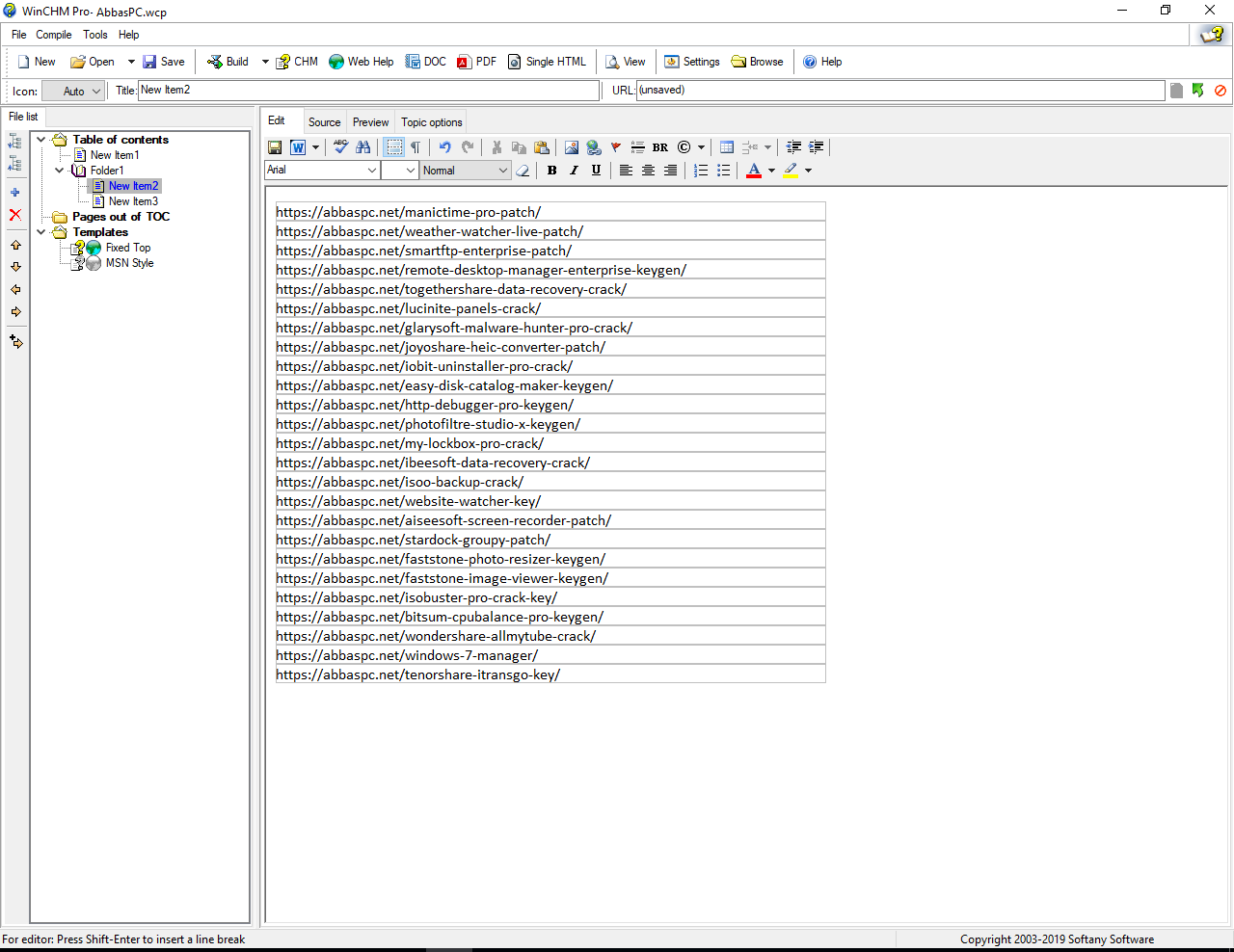
Task: Switch to the Topic options tab
Action: (x=432, y=122)
